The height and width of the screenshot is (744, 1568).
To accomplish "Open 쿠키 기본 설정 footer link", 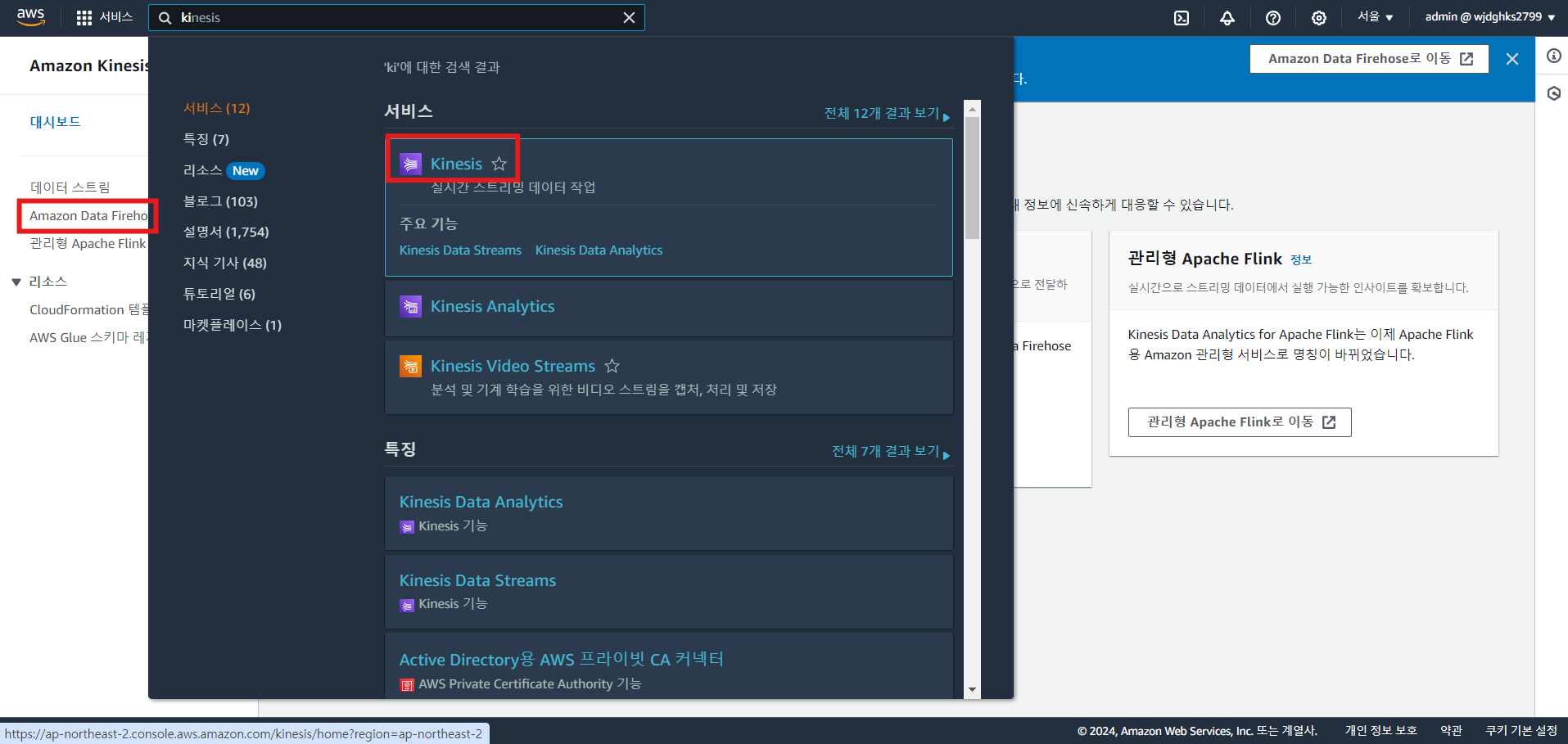I will (x=1521, y=731).
